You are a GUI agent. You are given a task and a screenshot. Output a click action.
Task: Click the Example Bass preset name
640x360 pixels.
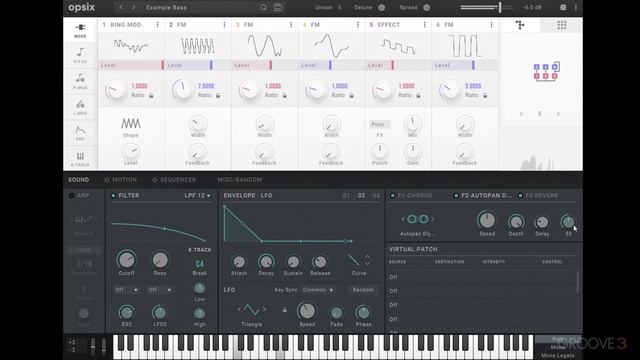pos(166,7)
